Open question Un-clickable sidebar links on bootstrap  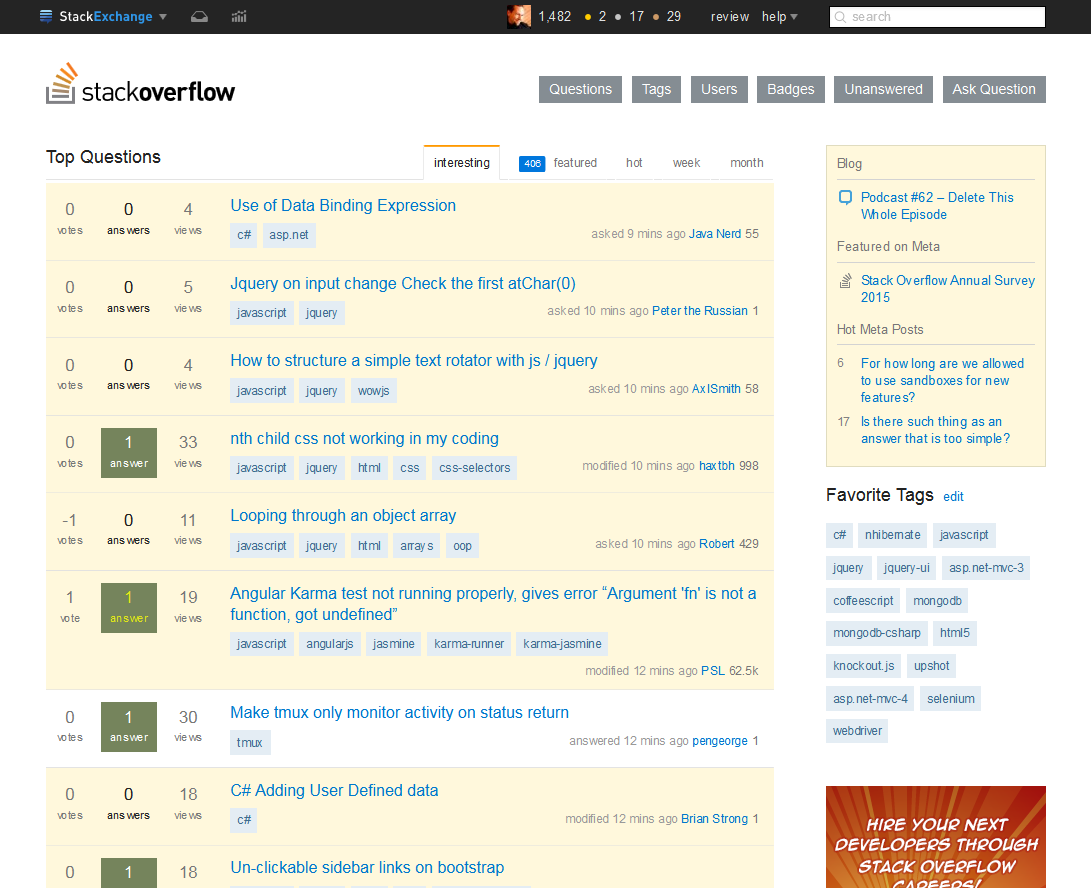pos(367,868)
